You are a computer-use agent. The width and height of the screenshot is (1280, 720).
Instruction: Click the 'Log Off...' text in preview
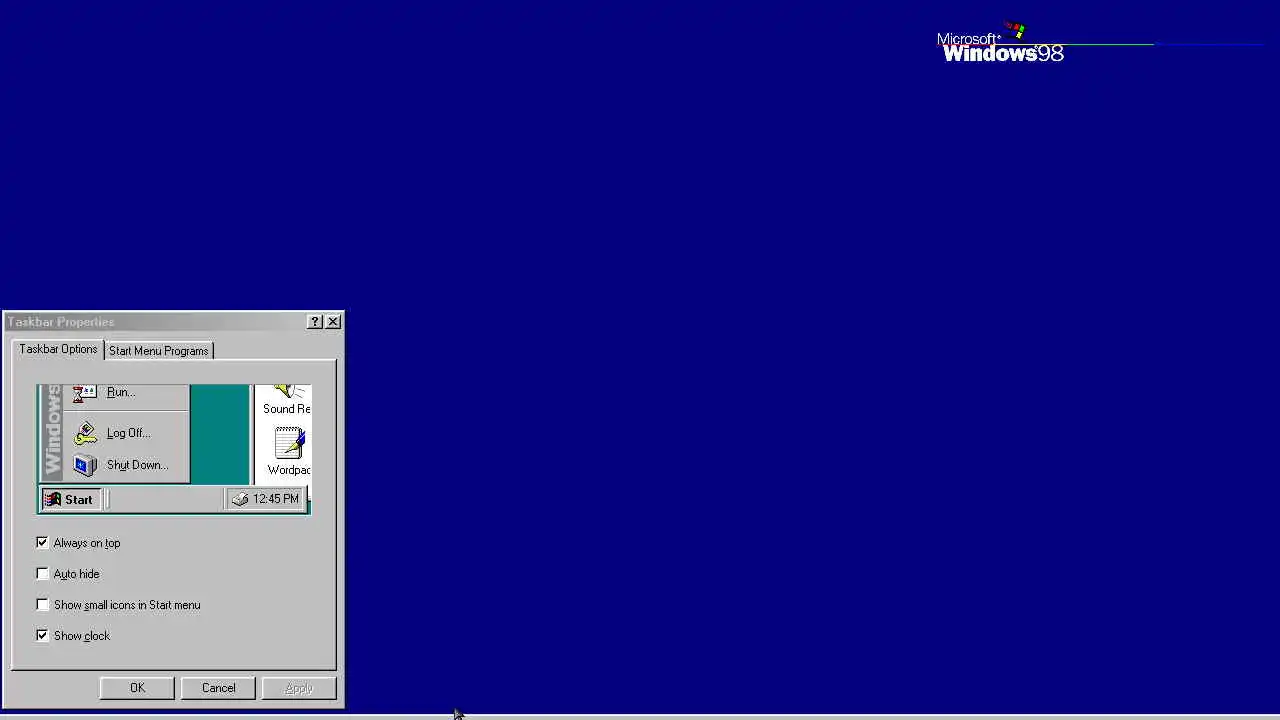point(128,433)
